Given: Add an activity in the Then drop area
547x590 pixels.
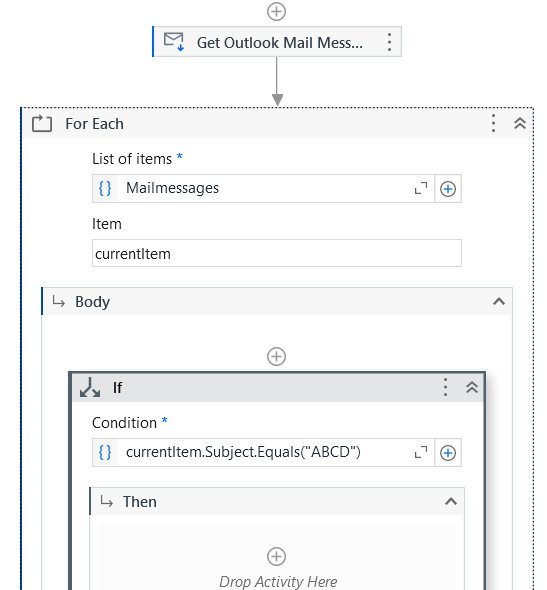Looking at the screenshot, I should tap(277, 557).
